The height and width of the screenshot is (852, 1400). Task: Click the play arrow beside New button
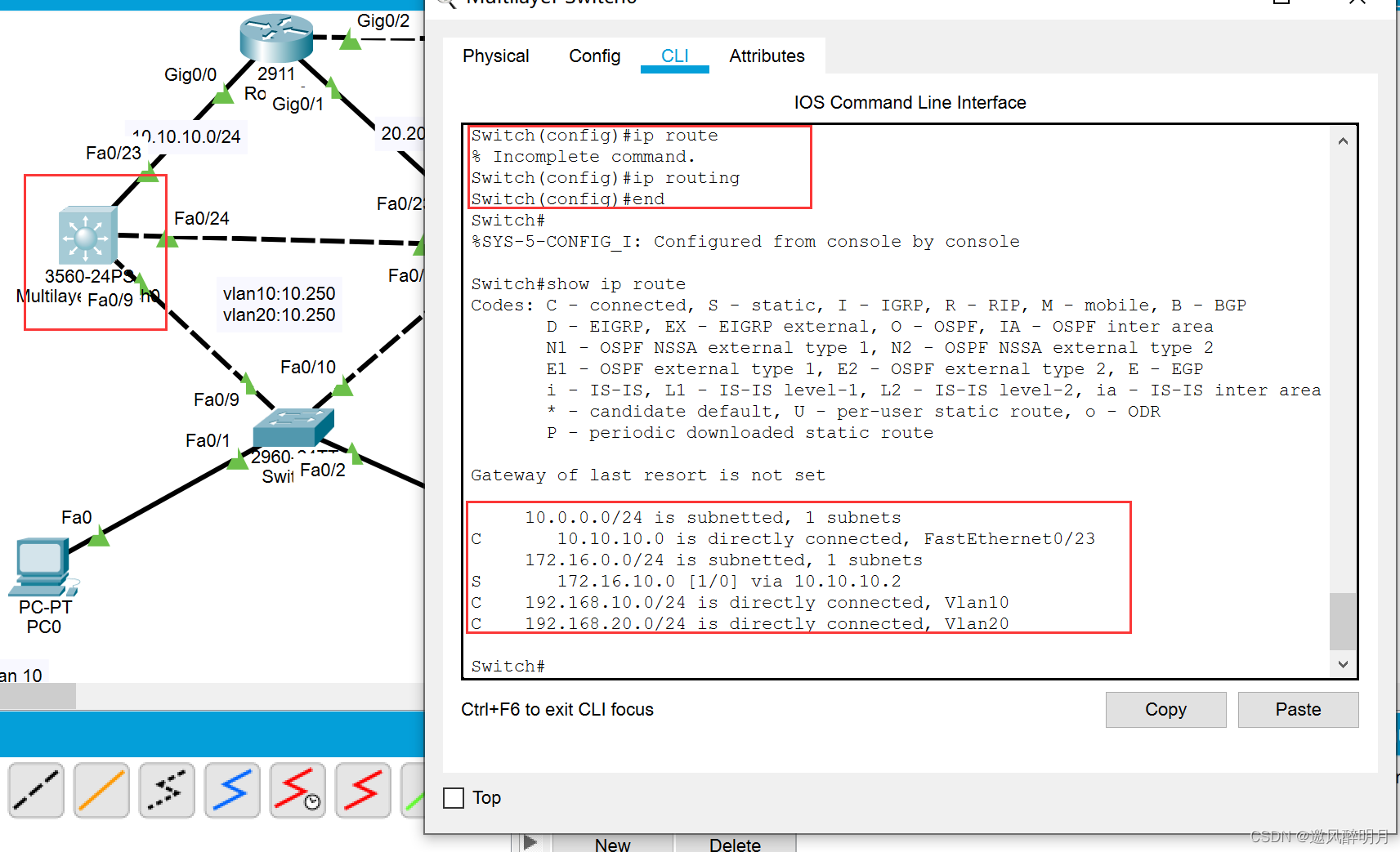(x=530, y=842)
